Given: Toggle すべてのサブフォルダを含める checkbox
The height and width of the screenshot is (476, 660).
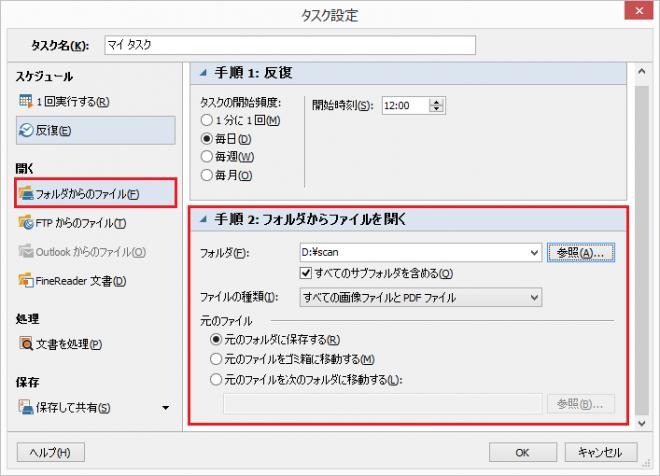Looking at the screenshot, I should pyautogui.click(x=306, y=273).
